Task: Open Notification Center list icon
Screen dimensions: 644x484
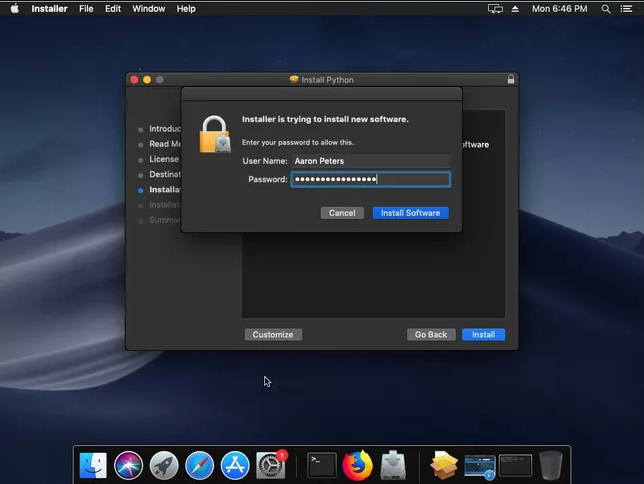Action: (626, 9)
